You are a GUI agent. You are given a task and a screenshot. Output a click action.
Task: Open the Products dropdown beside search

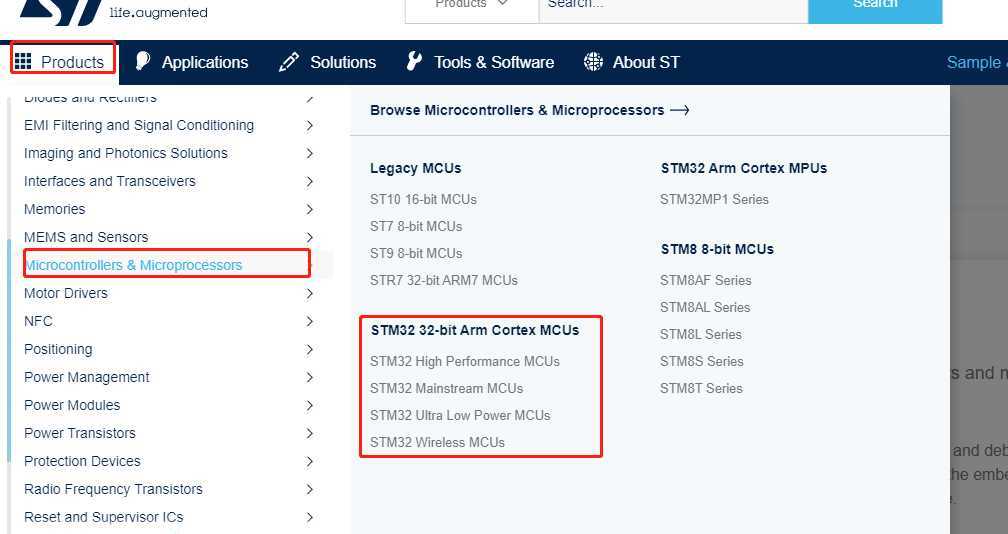pyautogui.click(x=471, y=6)
